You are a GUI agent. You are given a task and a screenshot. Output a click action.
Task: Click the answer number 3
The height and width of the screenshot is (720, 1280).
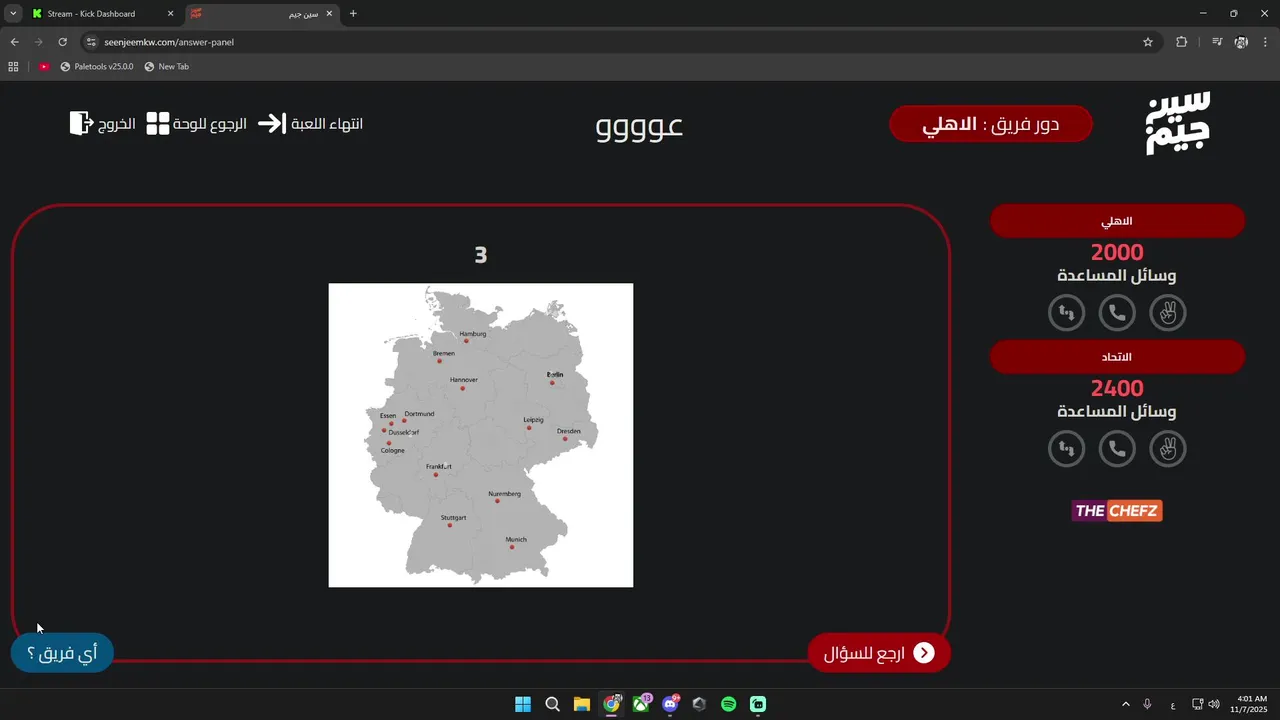point(481,255)
